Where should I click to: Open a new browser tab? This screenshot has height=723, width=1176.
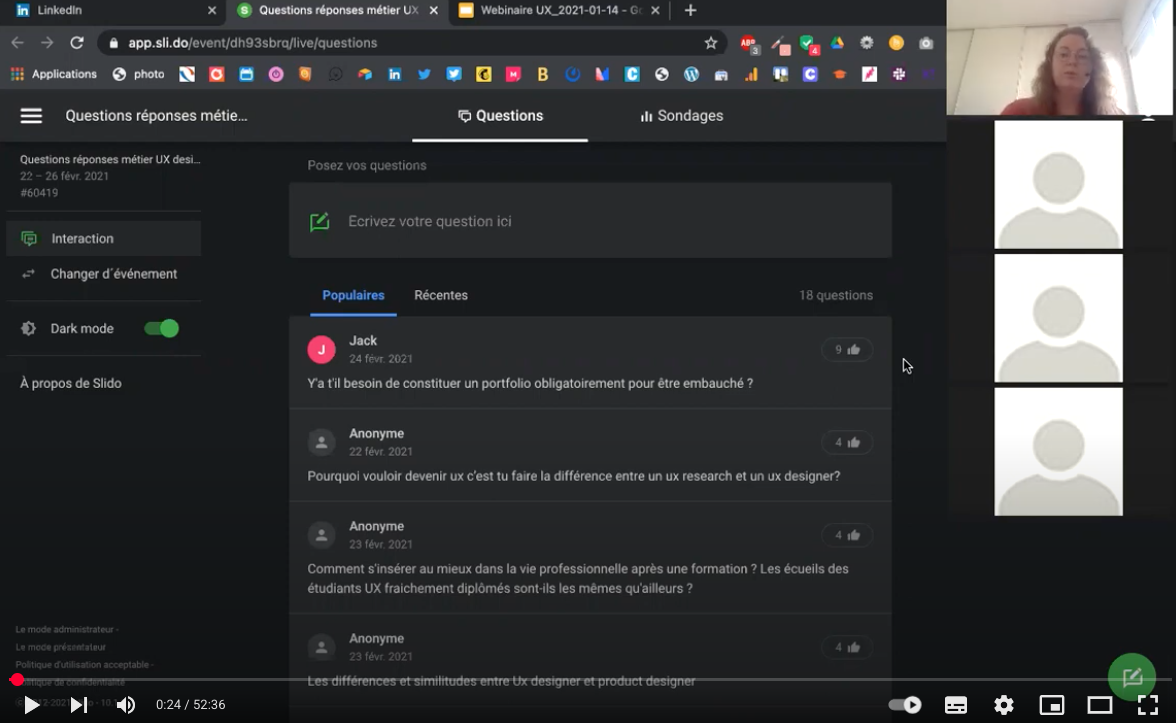(691, 10)
